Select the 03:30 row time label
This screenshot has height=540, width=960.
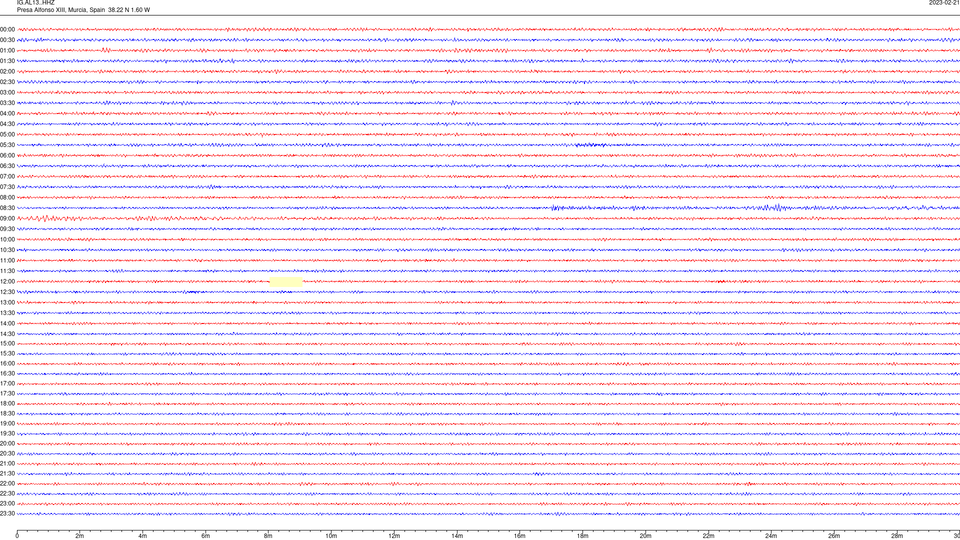coord(7,103)
